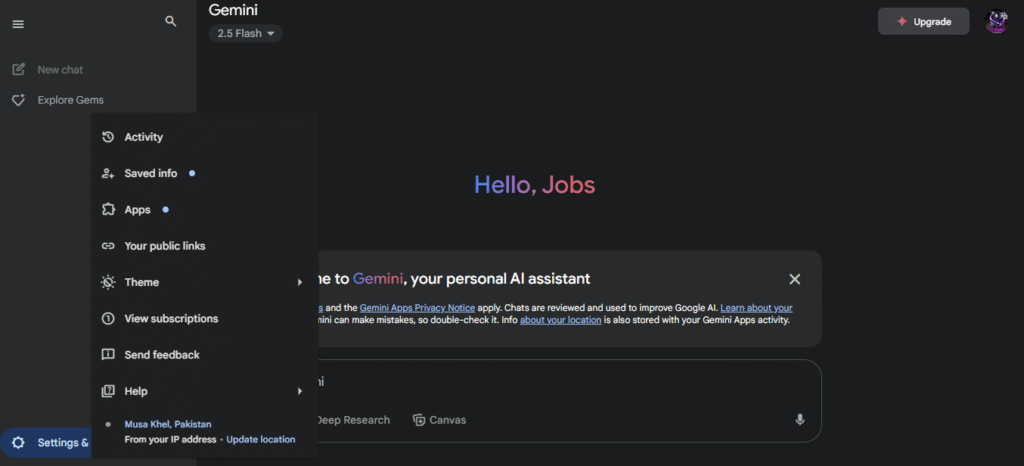This screenshot has height=466, width=1024.
Task: Click the hamburger main menu icon
Action: tap(18, 24)
